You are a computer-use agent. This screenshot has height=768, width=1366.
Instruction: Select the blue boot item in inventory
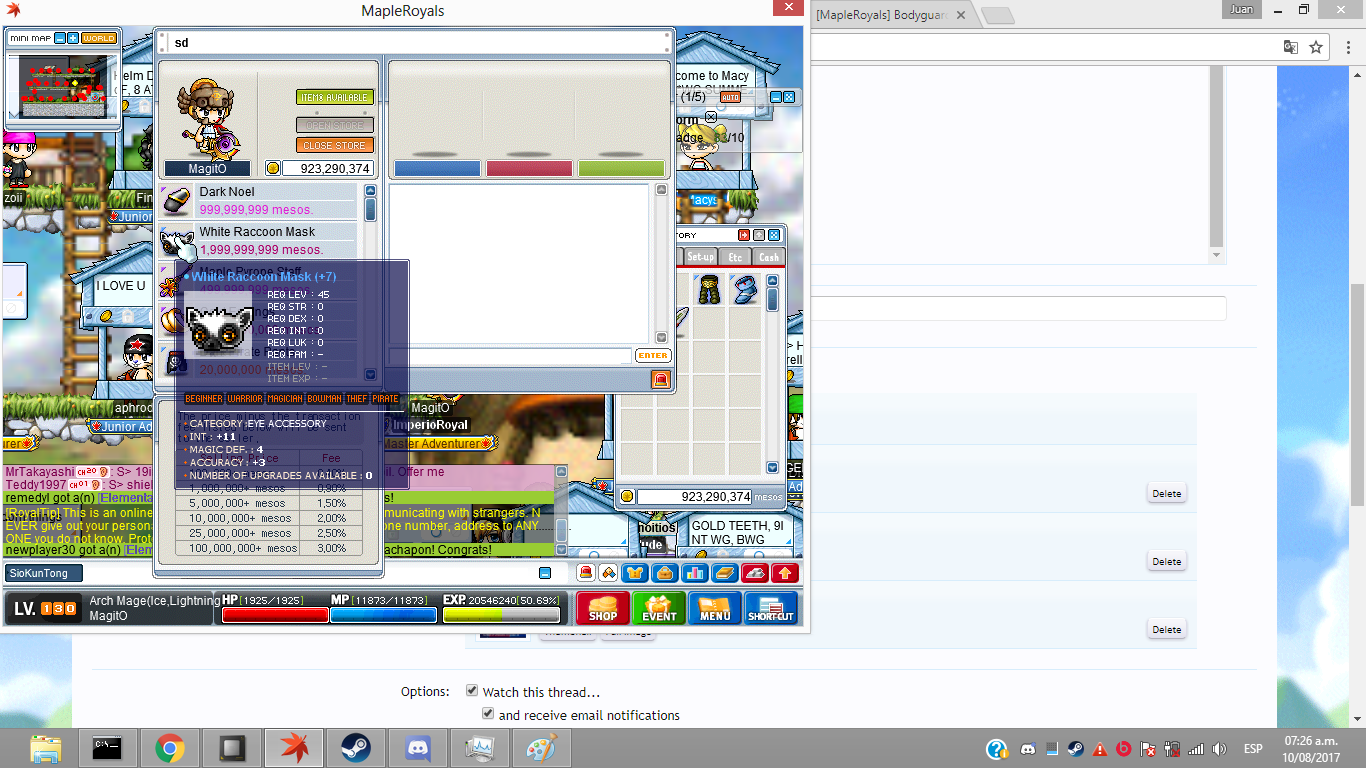pos(745,290)
